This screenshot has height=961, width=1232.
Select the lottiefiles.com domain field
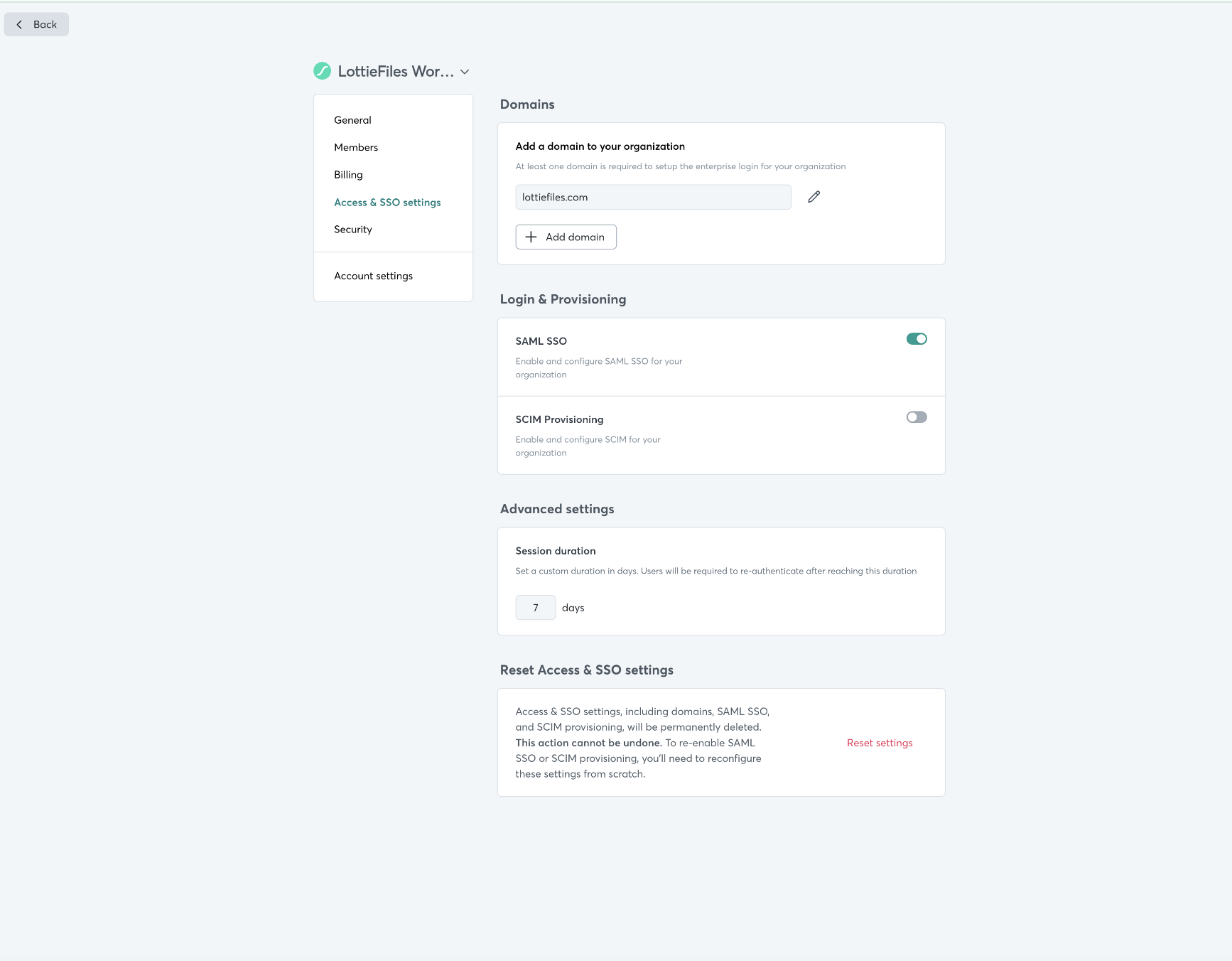[653, 197]
